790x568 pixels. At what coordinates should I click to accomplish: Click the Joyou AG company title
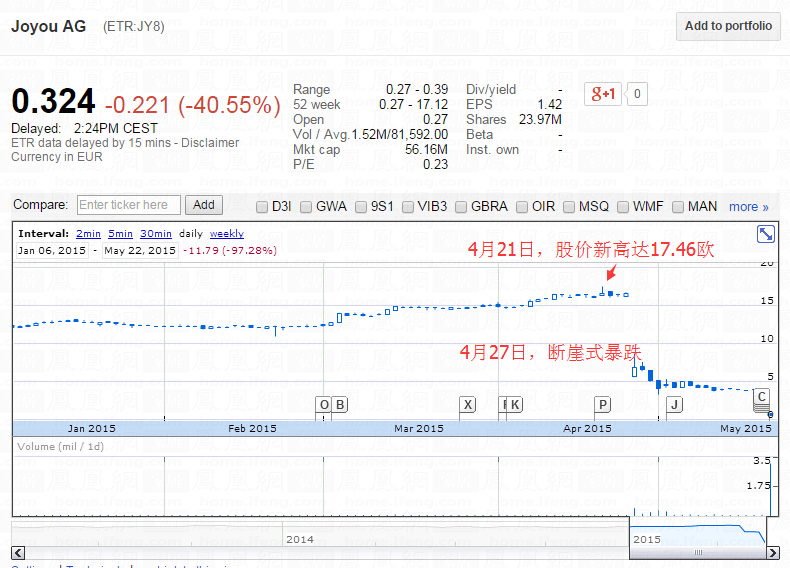tap(48, 26)
